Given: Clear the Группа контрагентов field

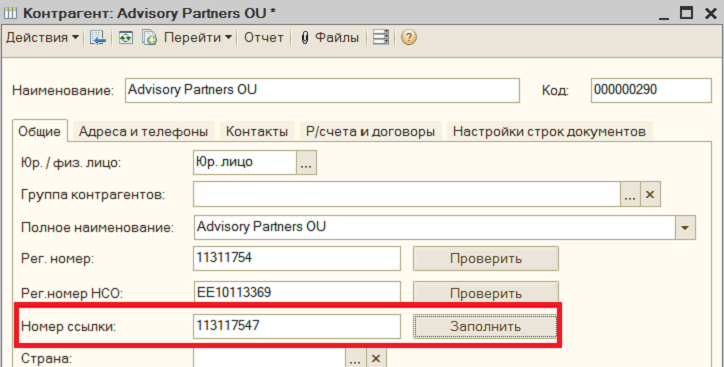Looking at the screenshot, I should pyautogui.click(x=650, y=194).
